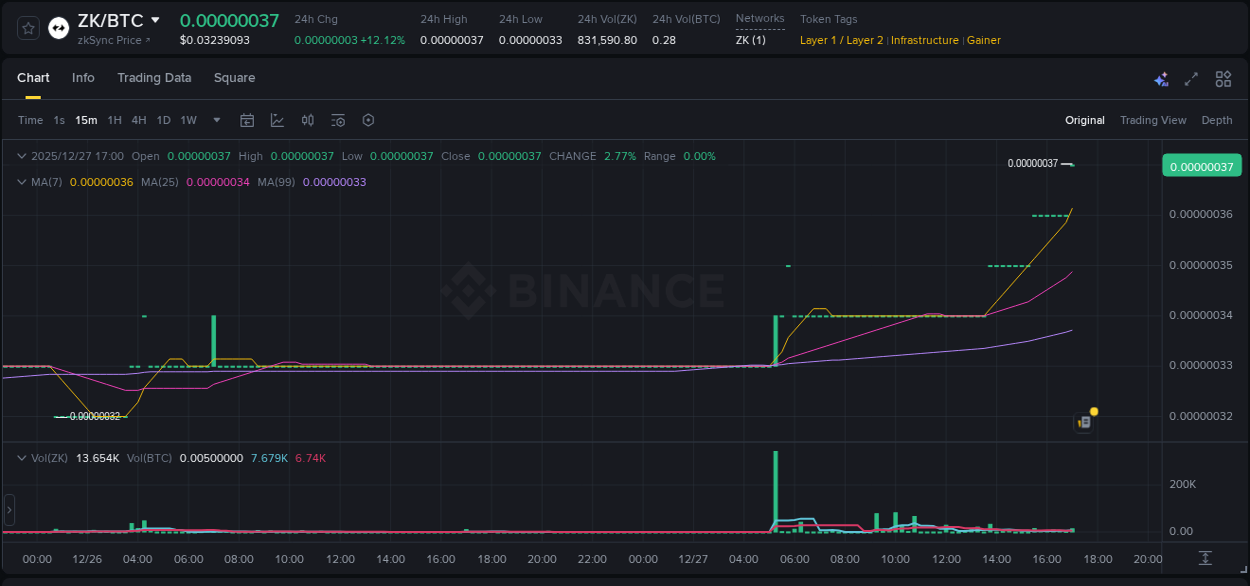Screen dimensions: 1250x586
Task: Switch to the Trading View chart mode
Action: click(x=1152, y=120)
